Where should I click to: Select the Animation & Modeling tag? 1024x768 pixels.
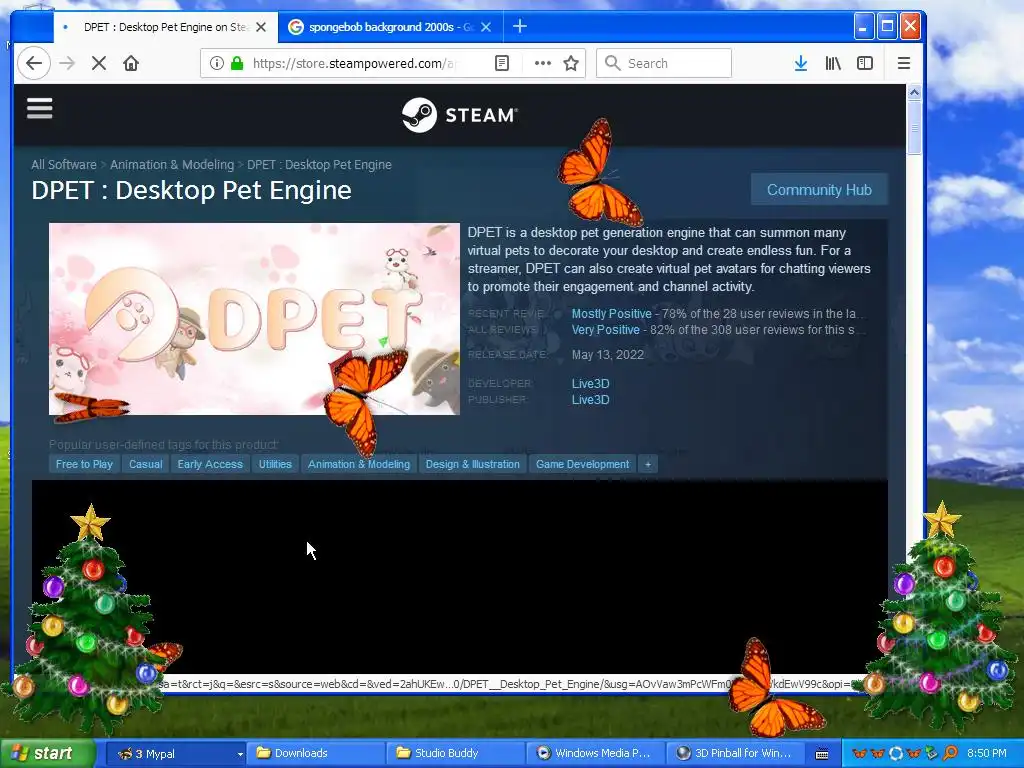359,464
